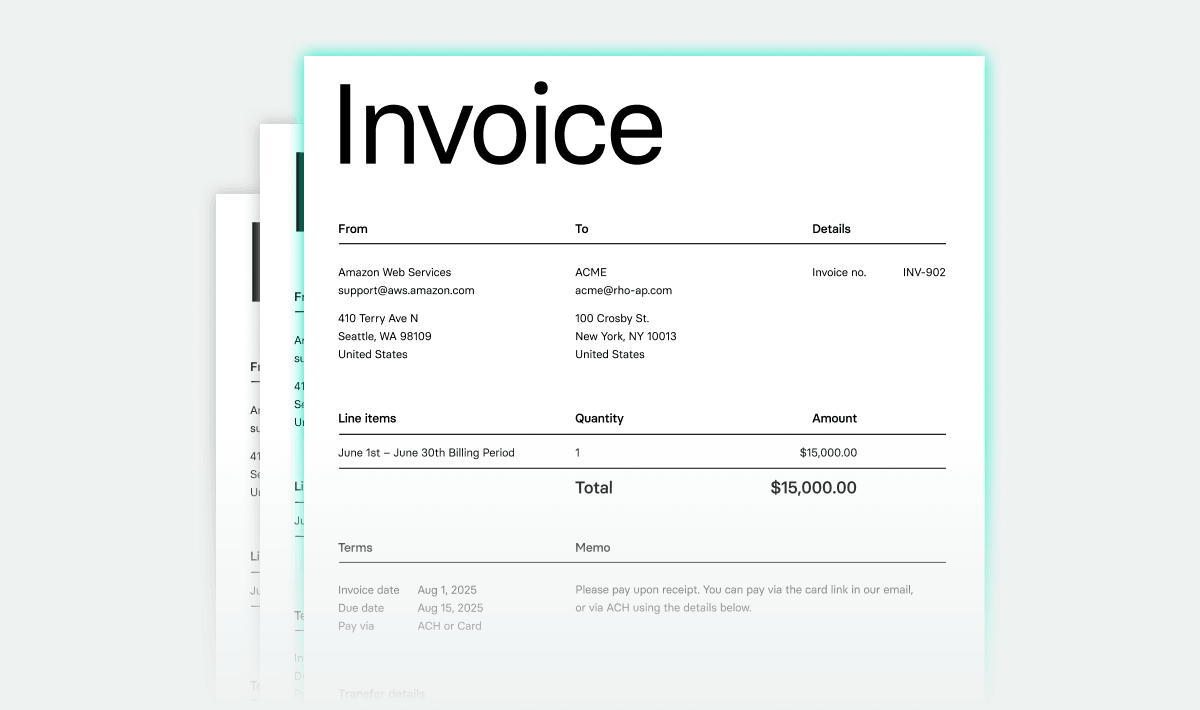Expand the Terms section

(355, 547)
